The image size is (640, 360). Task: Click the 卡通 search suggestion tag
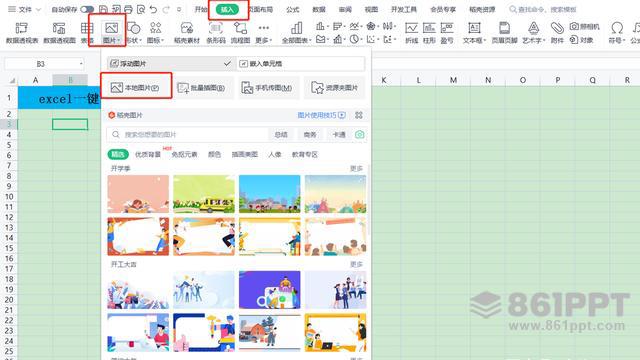coord(339,134)
